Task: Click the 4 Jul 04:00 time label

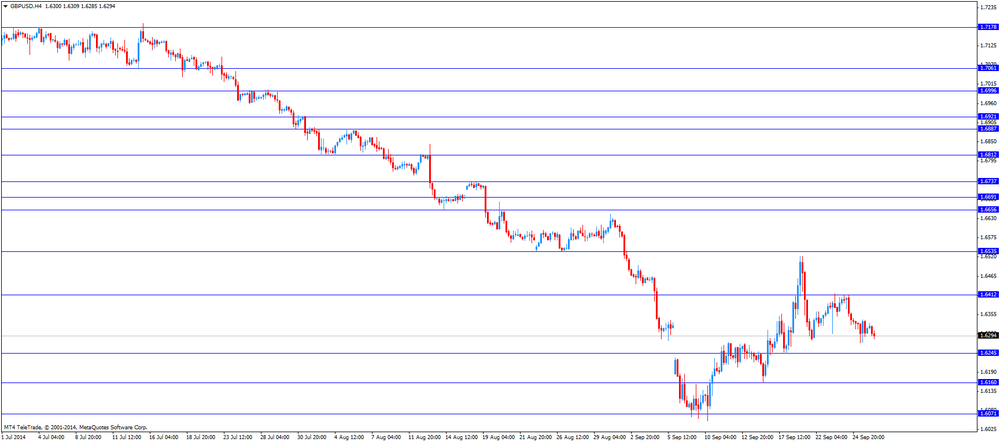Action: [x=50, y=438]
